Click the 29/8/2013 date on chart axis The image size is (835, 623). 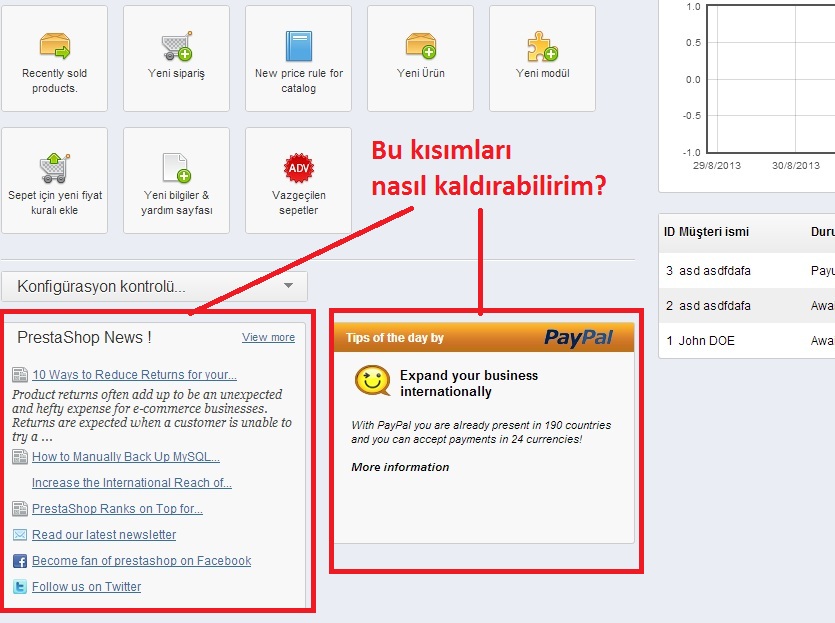point(717,166)
